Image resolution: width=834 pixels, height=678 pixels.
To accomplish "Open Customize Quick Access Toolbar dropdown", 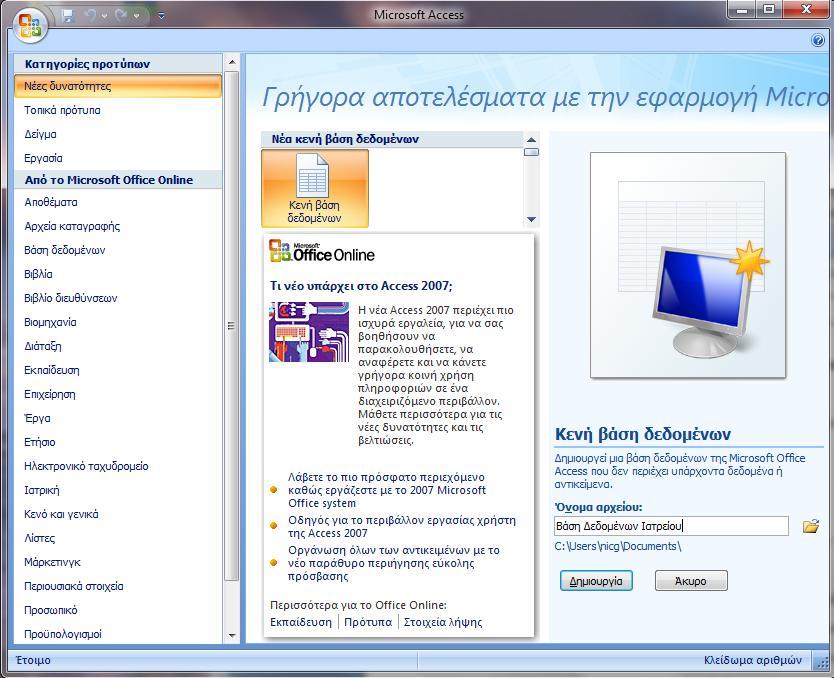I will (x=161, y=16).
